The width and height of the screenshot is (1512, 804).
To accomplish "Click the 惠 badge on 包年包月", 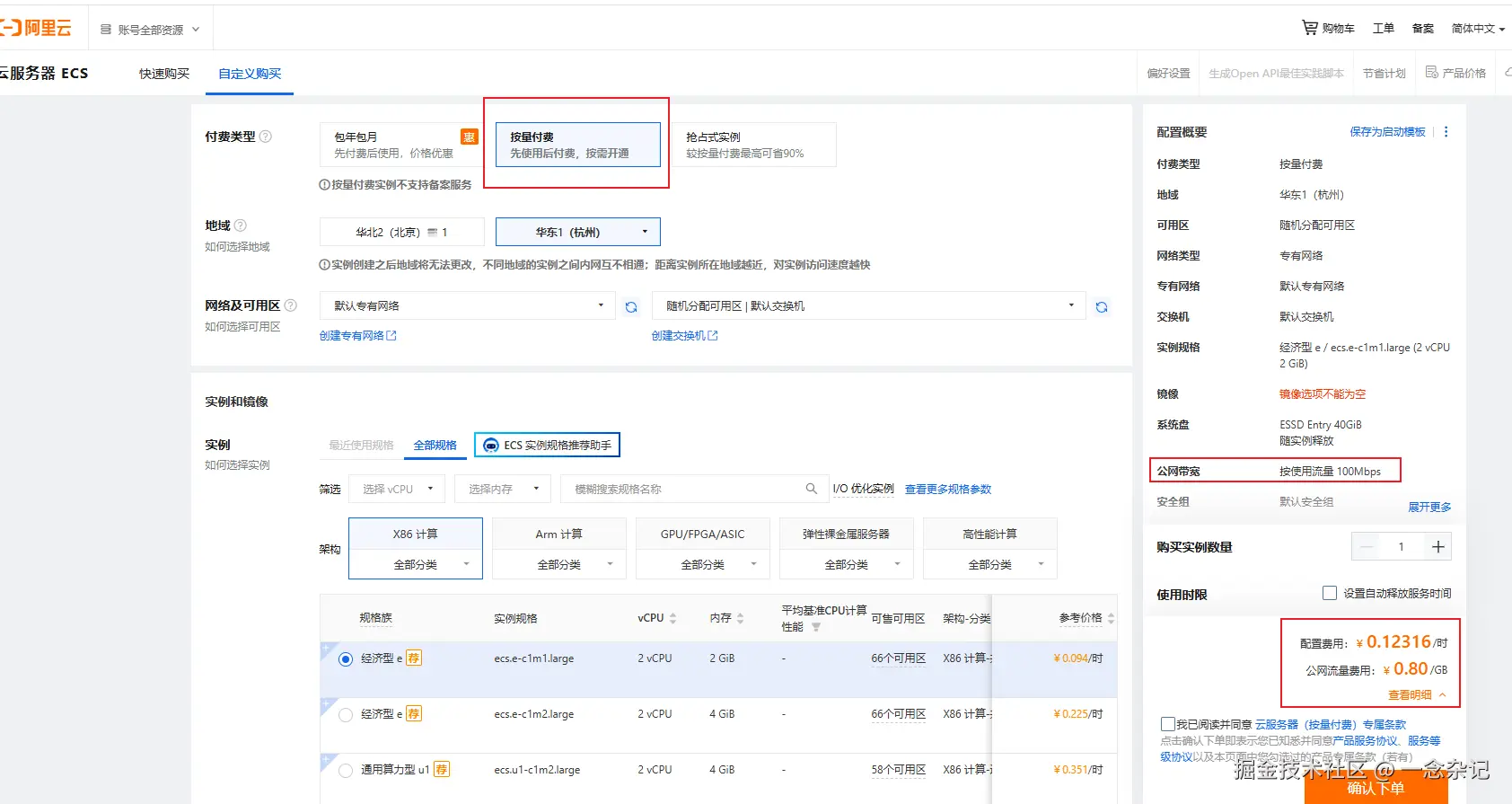I will pyautogui.click(x=469, y=137).
